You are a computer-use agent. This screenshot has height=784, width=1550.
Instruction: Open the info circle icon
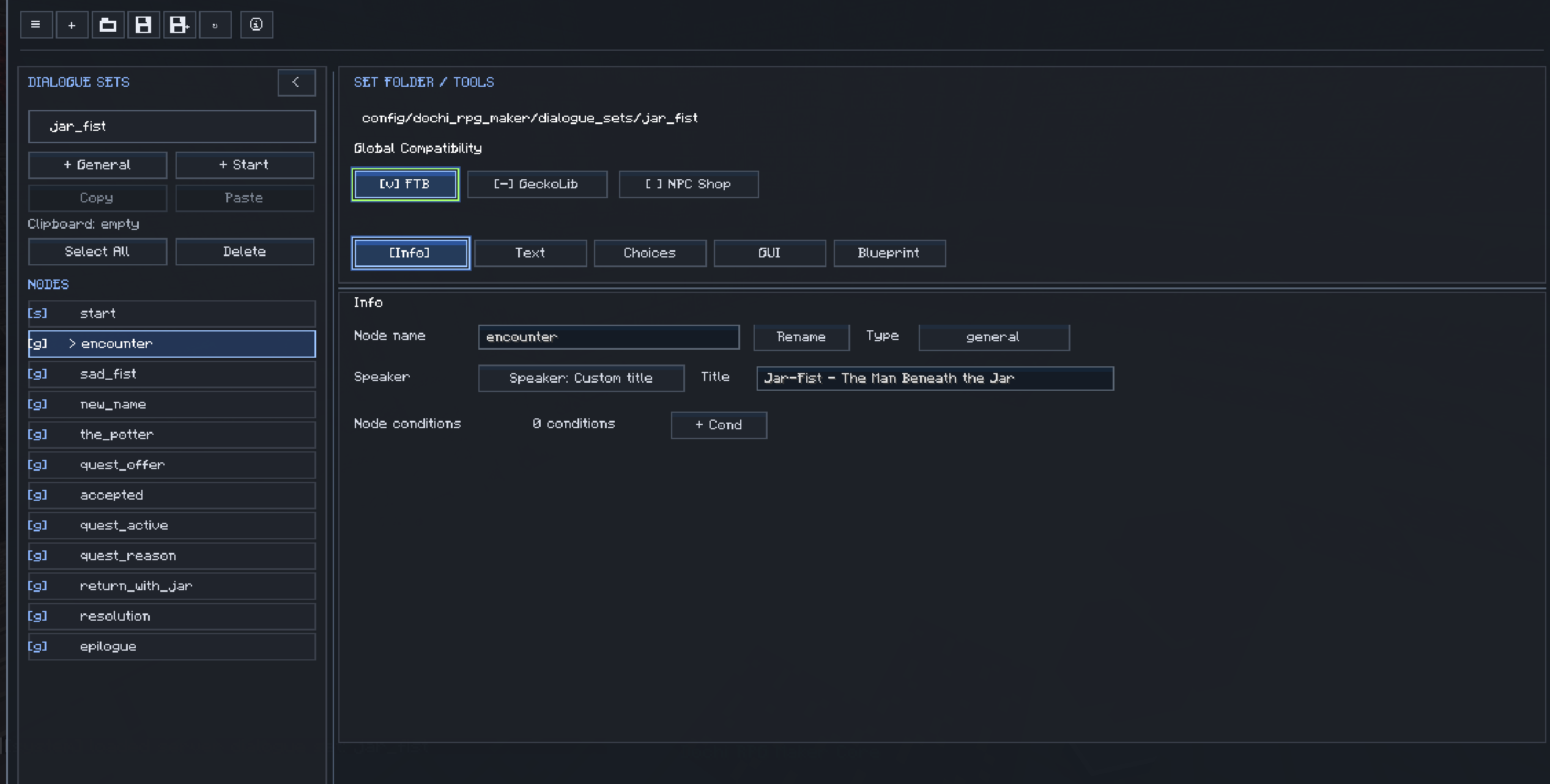pyautogui.click(x=257, y=25)
